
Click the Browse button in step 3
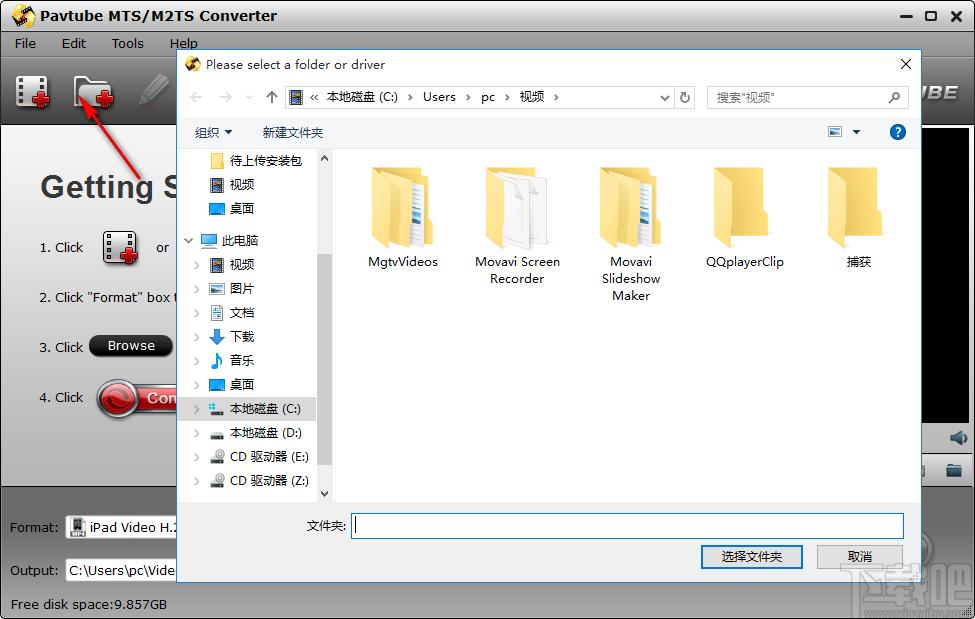click(x=131, y=346)
